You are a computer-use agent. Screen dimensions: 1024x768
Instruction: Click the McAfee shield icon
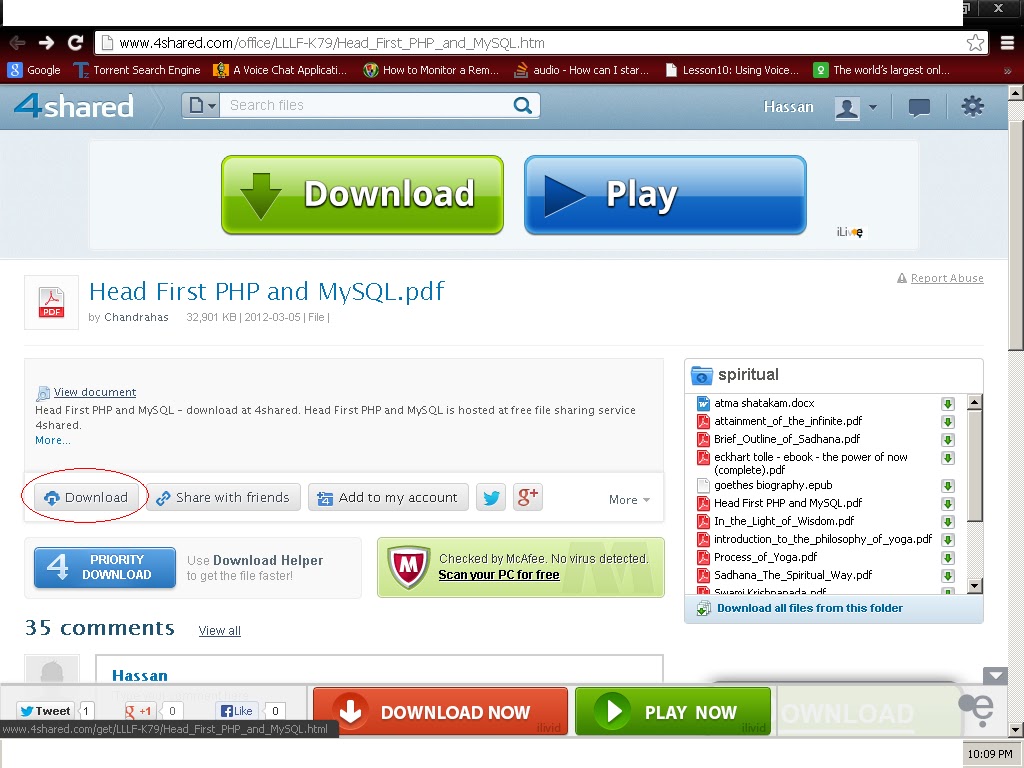click(409, 567)
